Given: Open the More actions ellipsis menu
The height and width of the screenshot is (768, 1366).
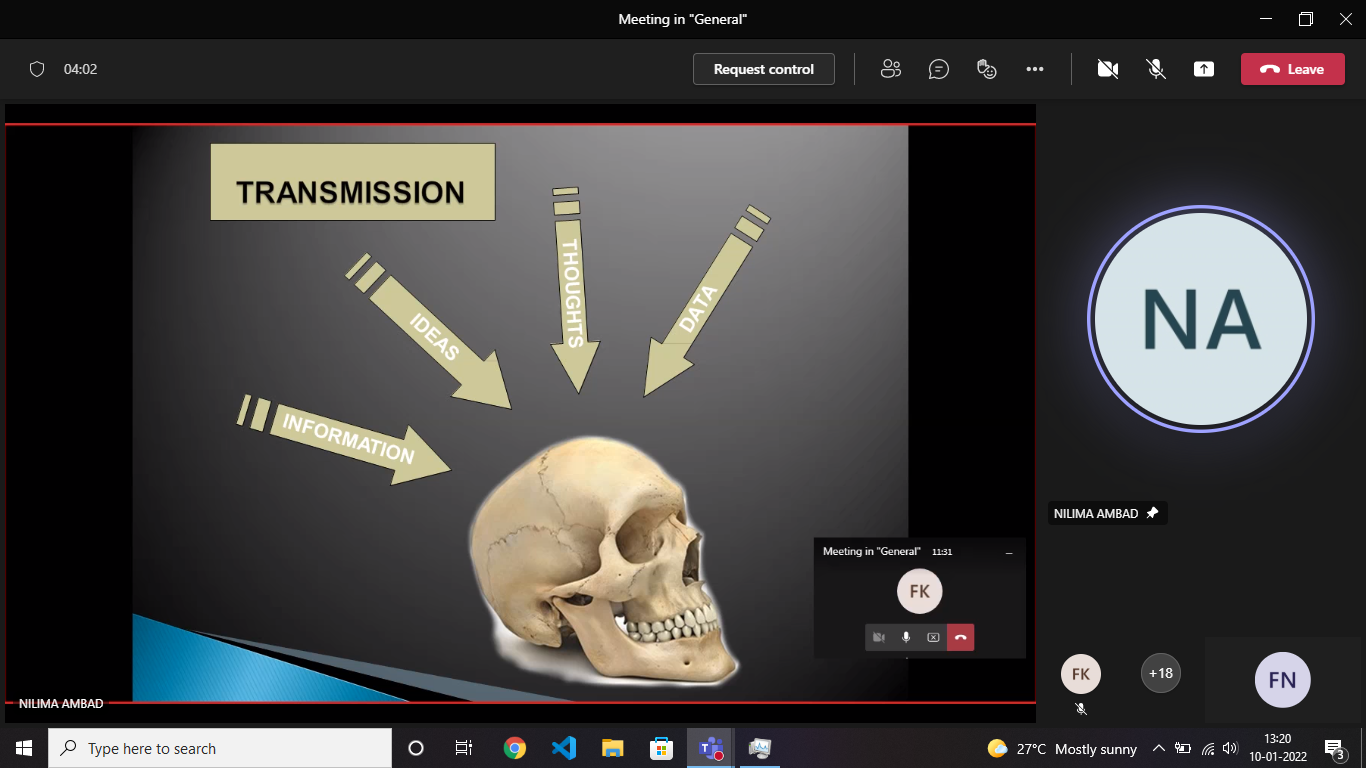Looking at the screenshot, I should point(1035,69).
